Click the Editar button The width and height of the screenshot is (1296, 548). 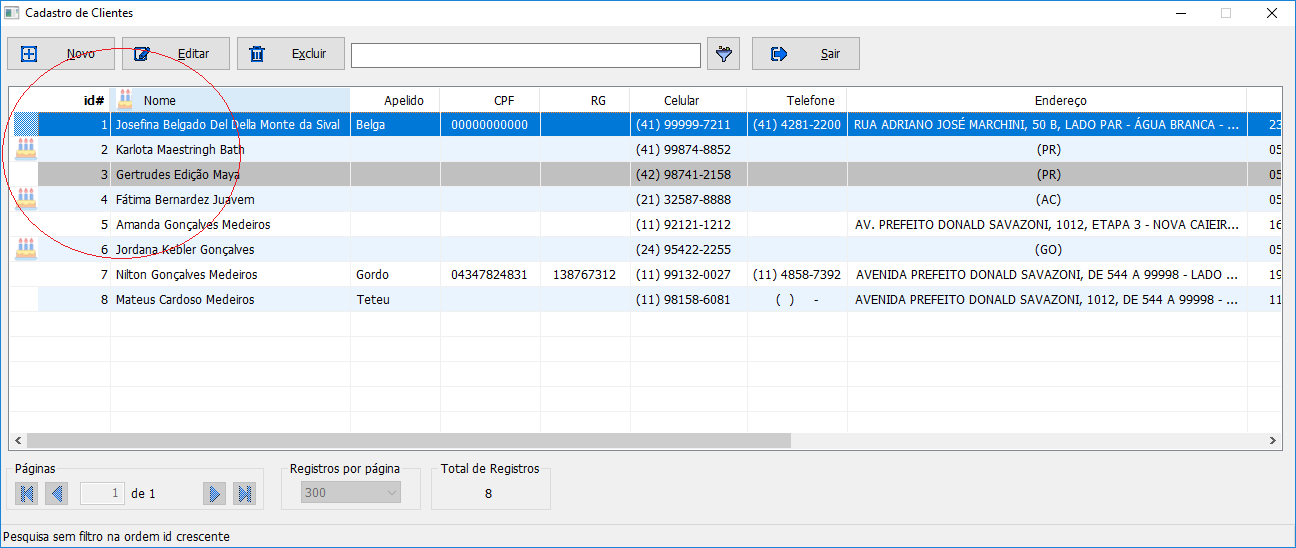(x=176, y=54)
